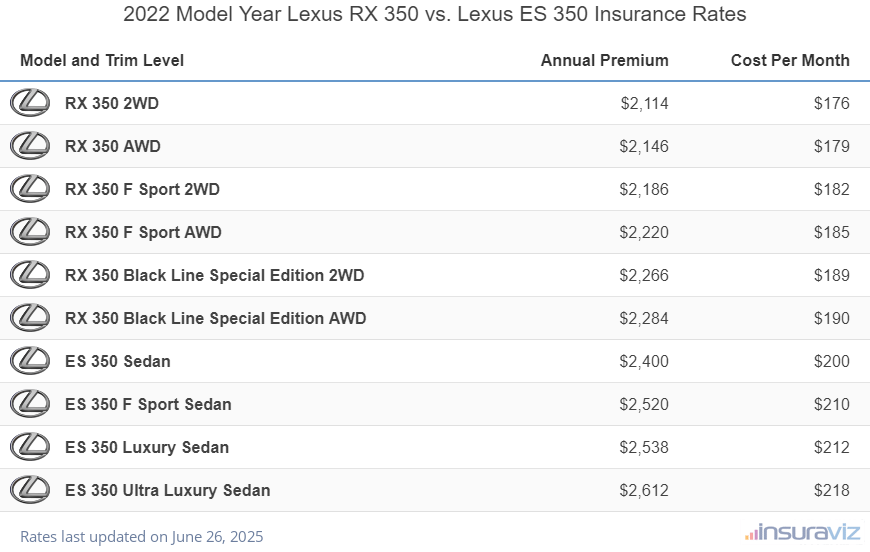Click the $2,284 annual premium value

point(644,318)
